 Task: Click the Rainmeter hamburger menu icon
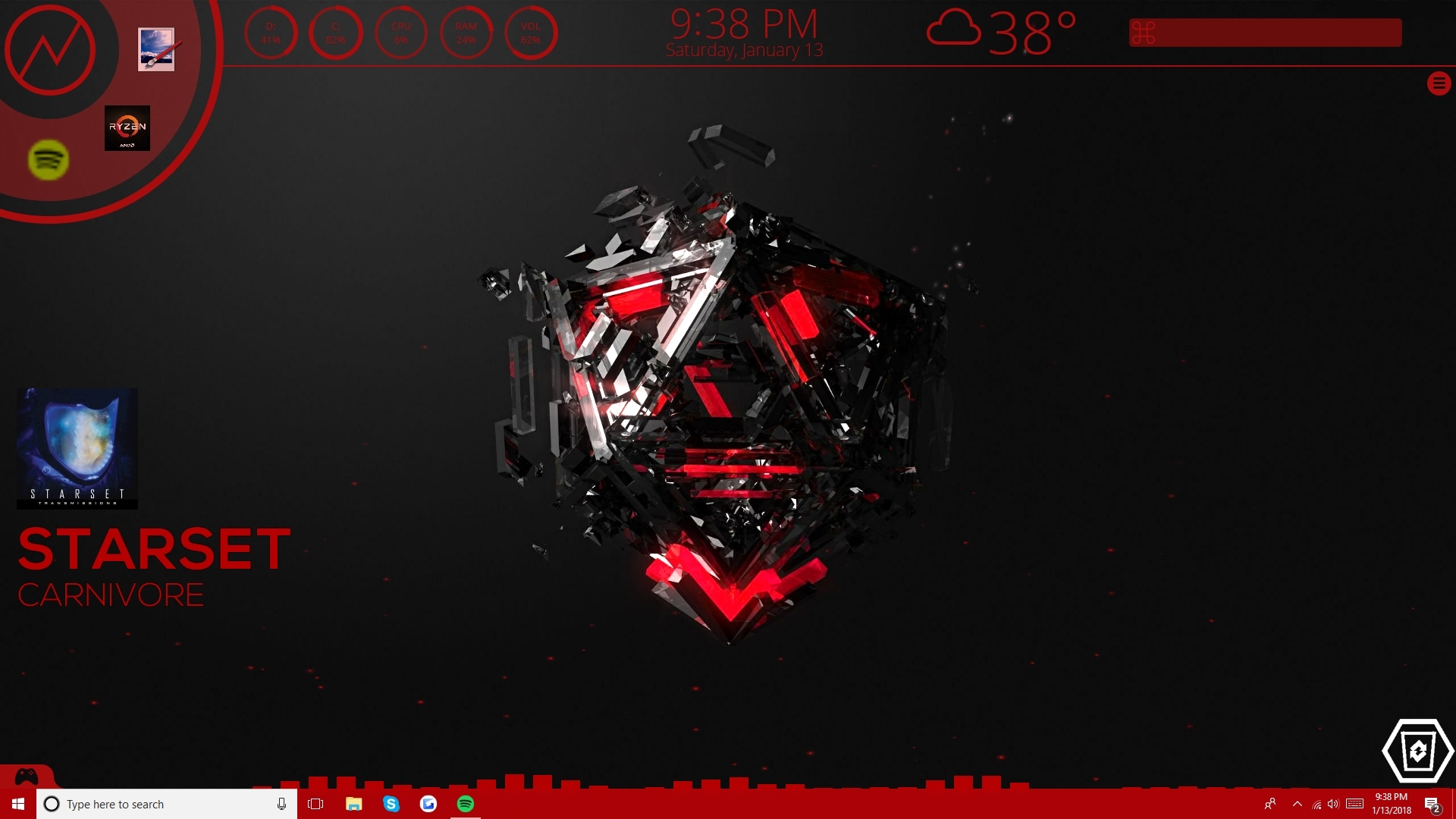1439,83
